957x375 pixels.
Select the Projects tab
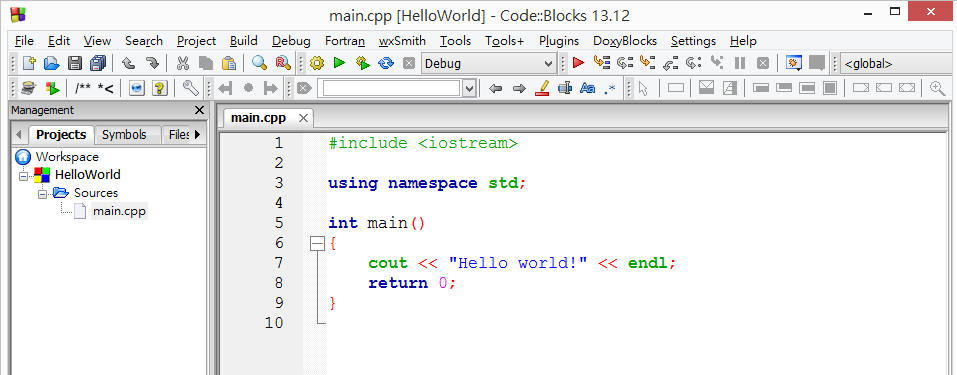click(61, 135)
